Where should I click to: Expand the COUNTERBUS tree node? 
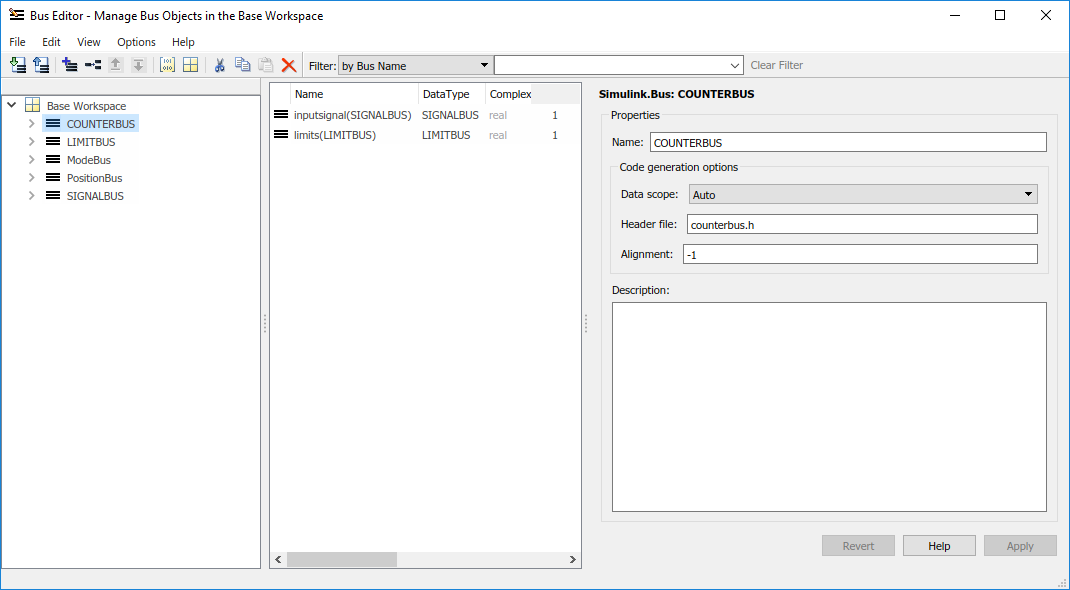(31, 123)
